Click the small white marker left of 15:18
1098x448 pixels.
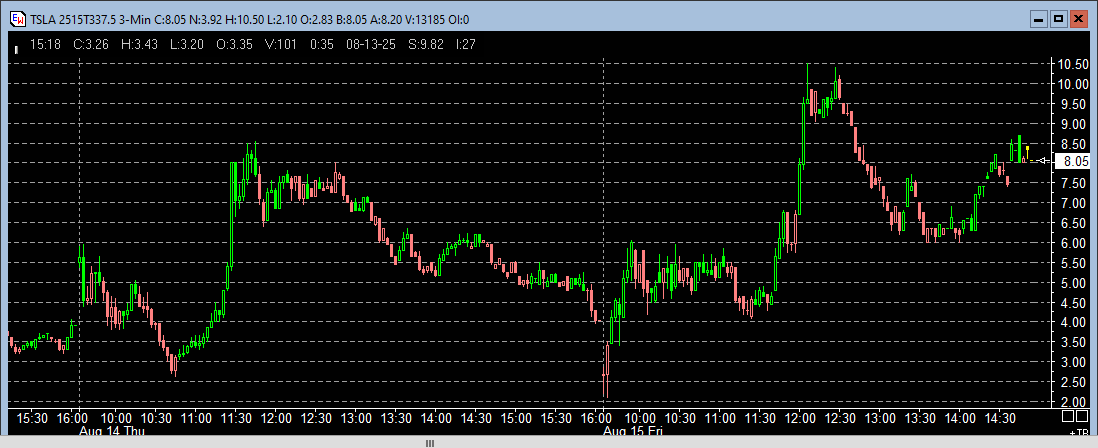16,49
